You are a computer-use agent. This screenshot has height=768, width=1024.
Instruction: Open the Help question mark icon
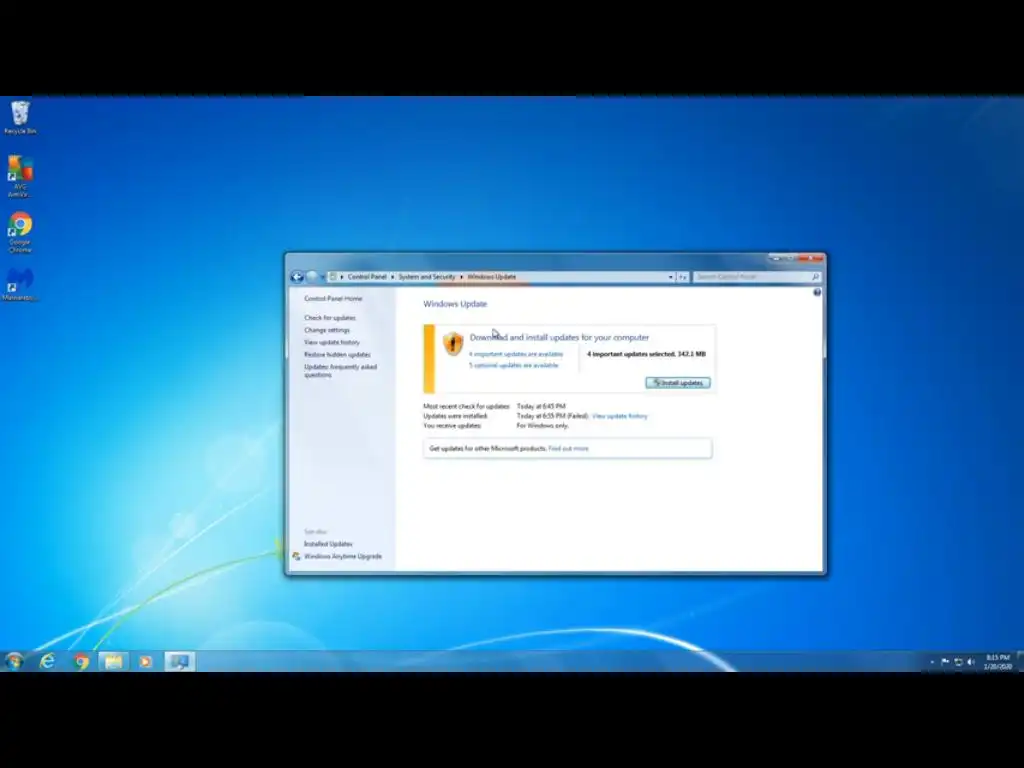(817, 293)
